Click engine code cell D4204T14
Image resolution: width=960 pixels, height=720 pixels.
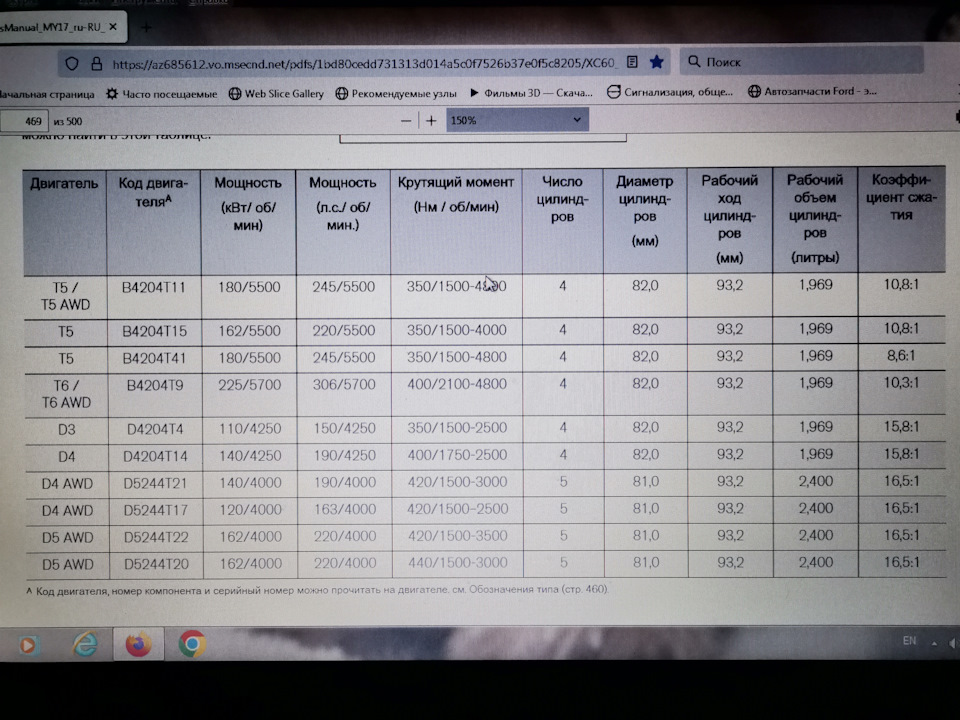[x=156, y=456]
